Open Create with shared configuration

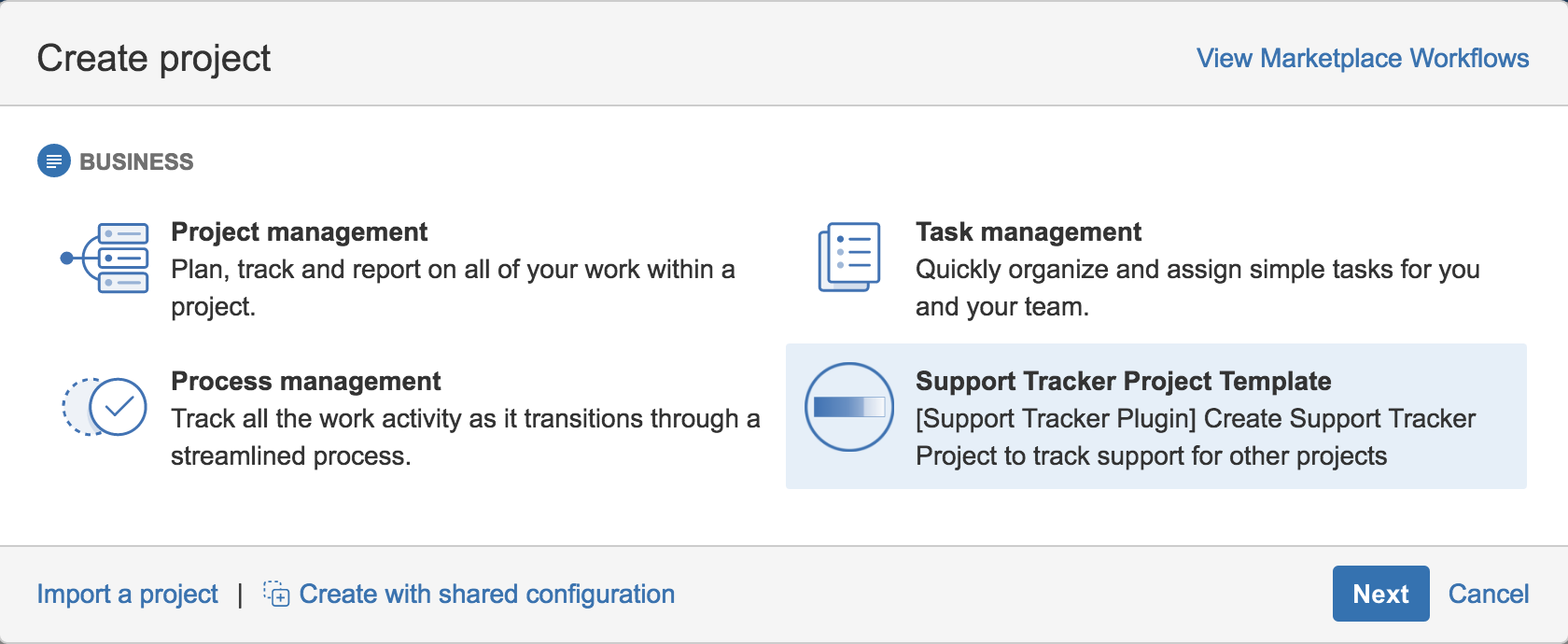point(486,594)
